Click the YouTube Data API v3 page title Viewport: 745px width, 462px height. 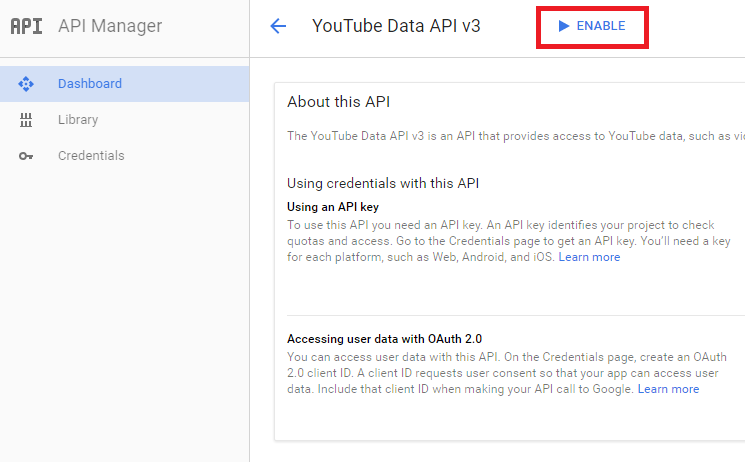pos(396,26)
